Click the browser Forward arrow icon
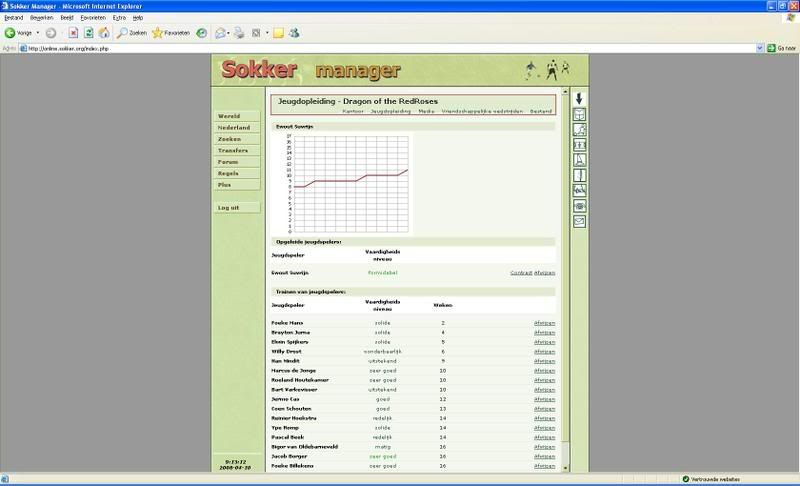Screen dimensions: 800x486 (51, 33)
